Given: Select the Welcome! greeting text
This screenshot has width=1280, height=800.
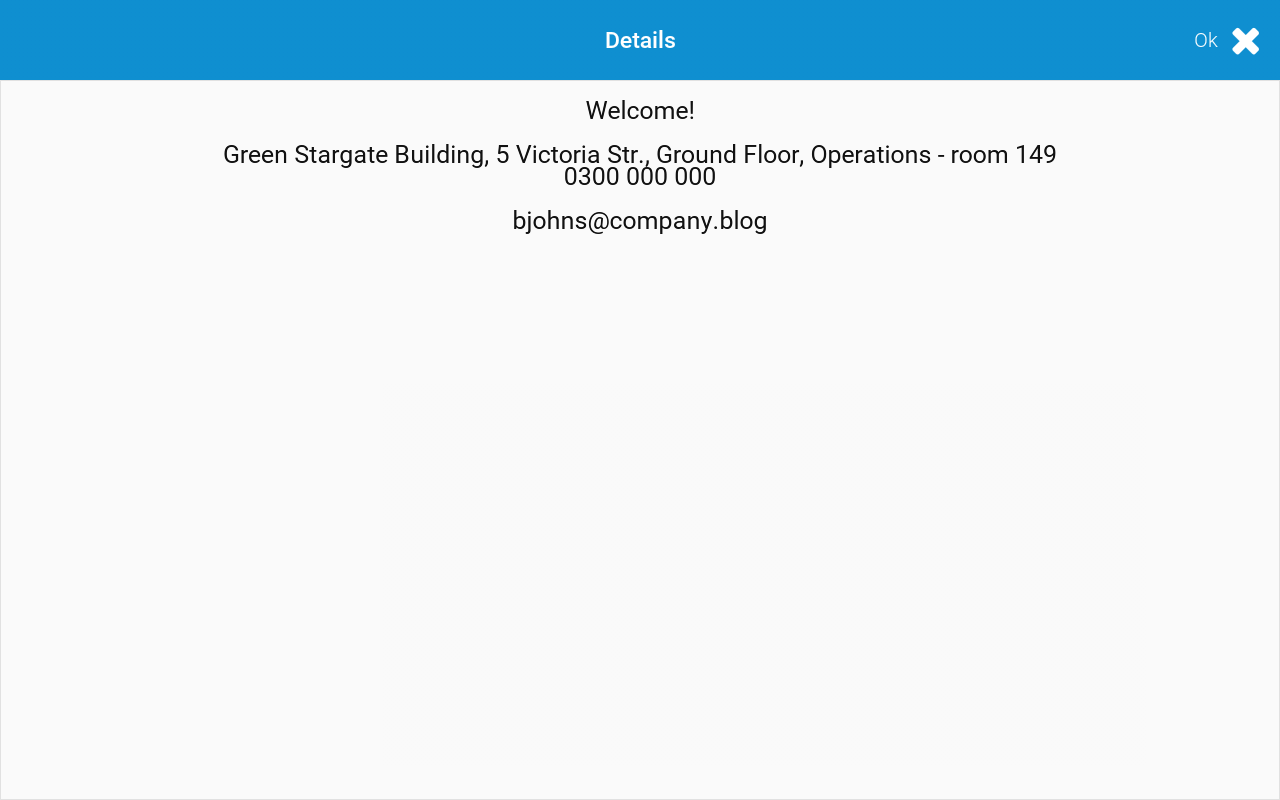Looking at the screenshot, I should (x=640, y=111).
